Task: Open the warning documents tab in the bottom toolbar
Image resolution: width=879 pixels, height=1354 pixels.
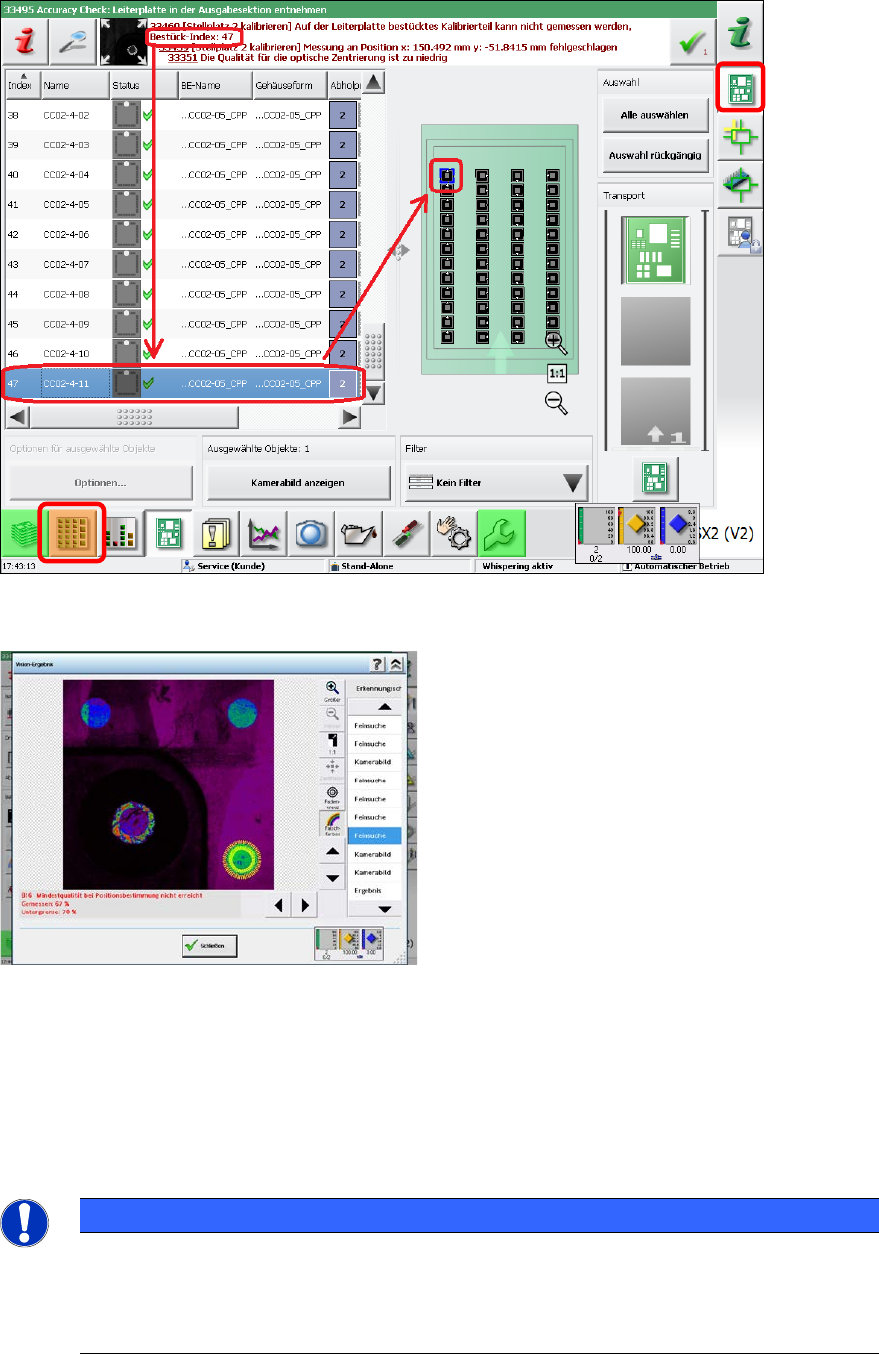Action: tap(217, 532)
